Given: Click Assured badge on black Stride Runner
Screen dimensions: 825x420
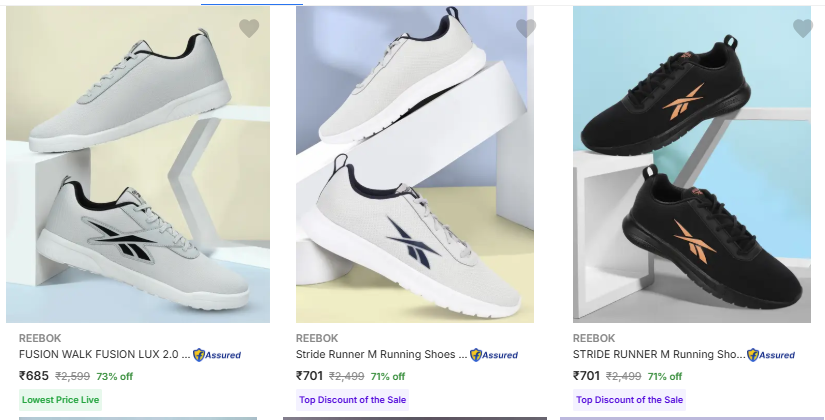Looking at the screenshot, I should pos(772,355).
